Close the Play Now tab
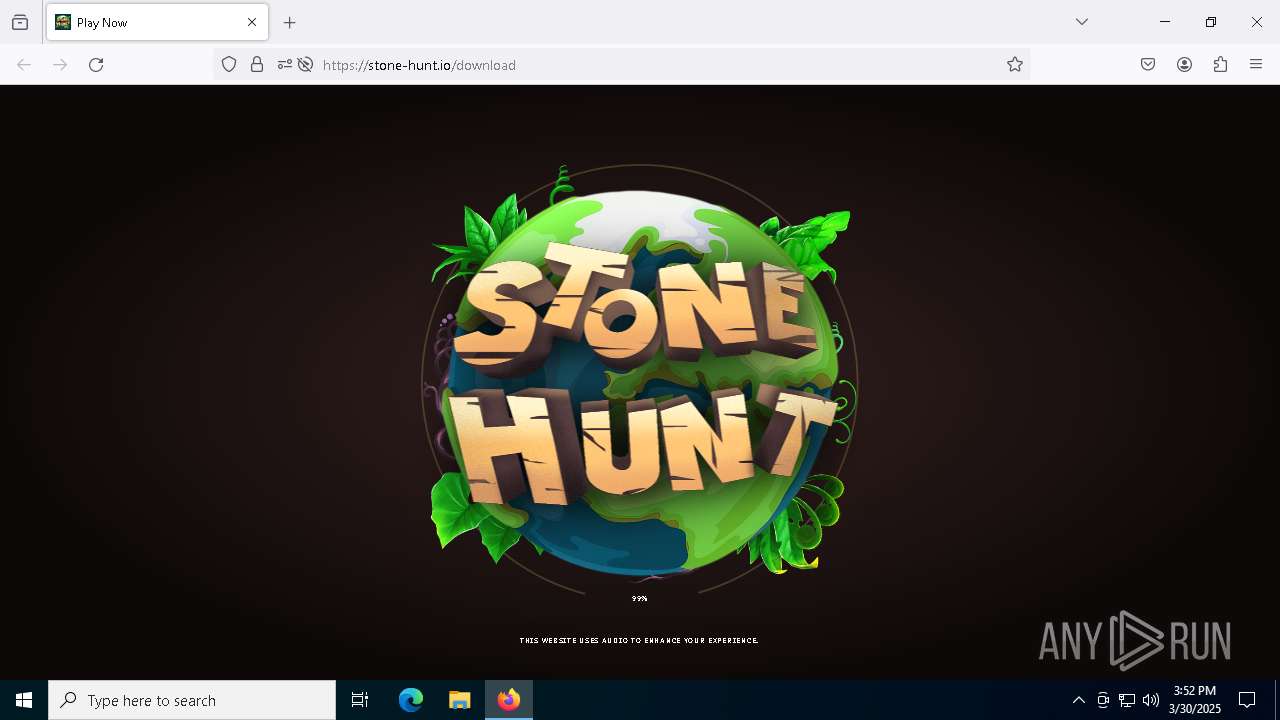1280x720 pixels. coord(252,22)
